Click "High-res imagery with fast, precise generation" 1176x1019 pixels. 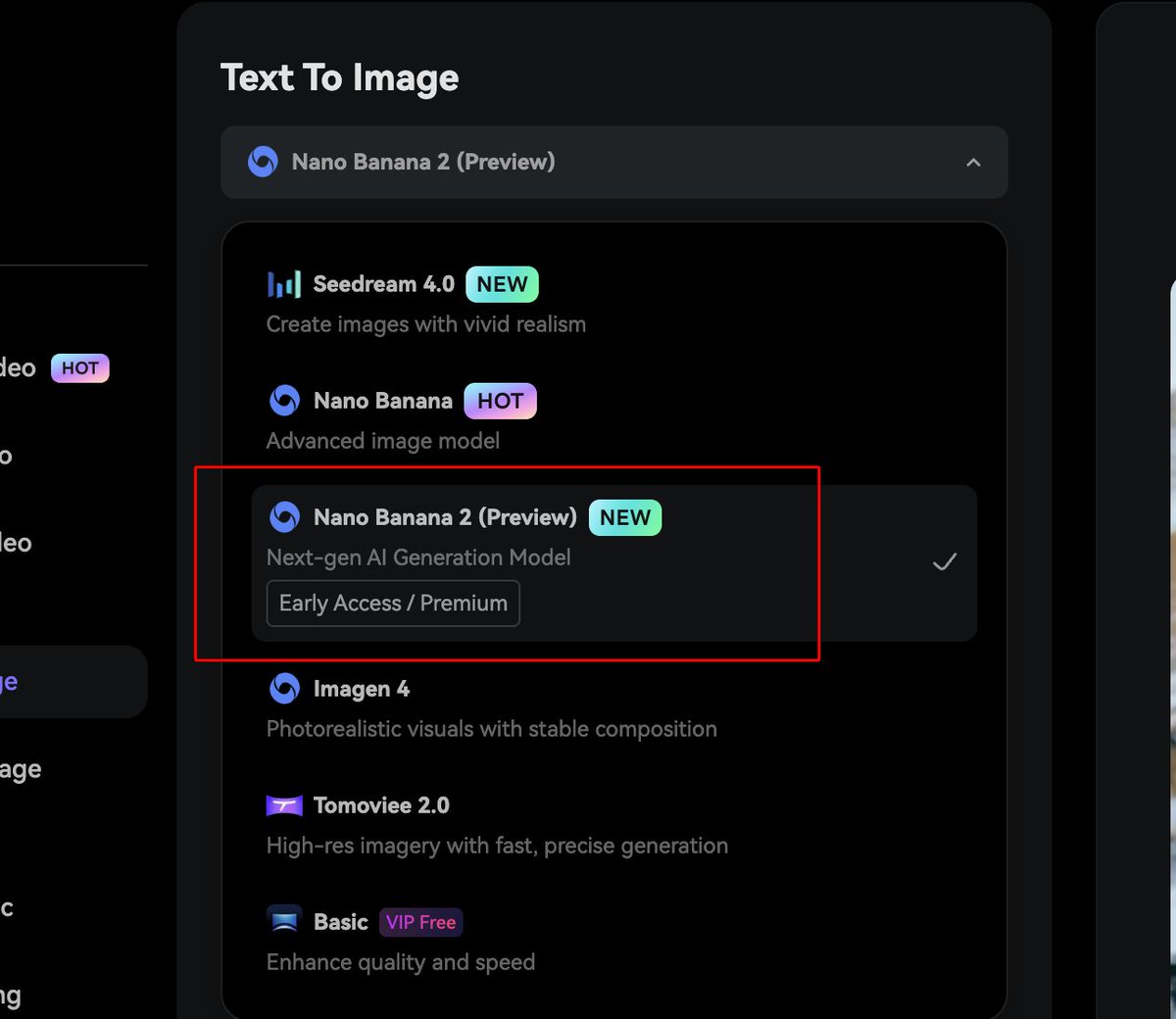498,846
